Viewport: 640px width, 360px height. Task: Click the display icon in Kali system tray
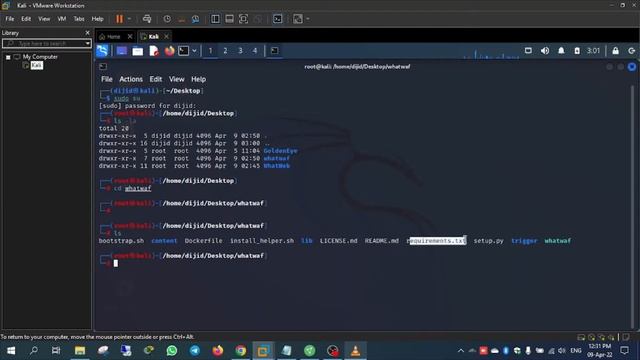(528, 51)
